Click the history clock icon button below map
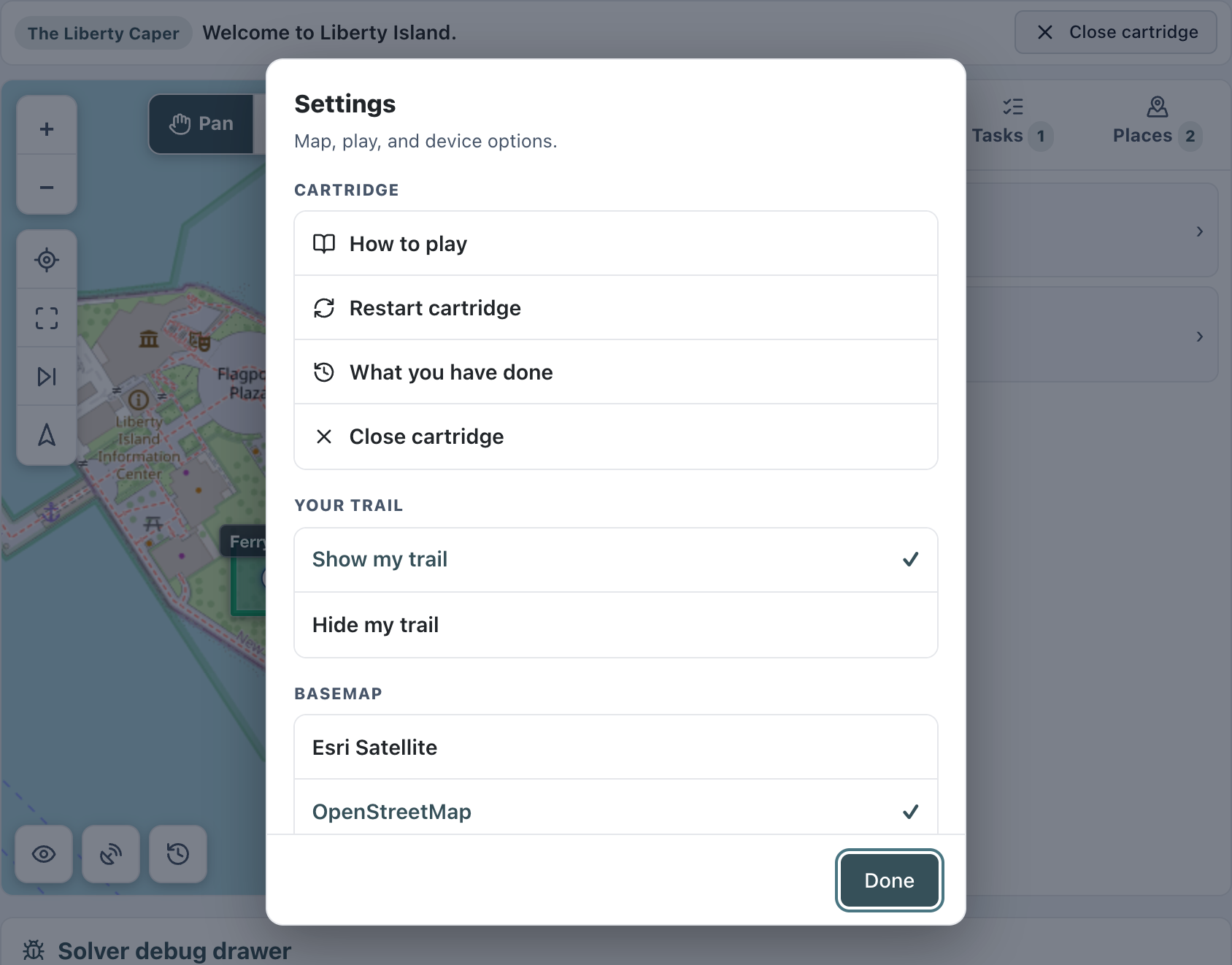Screen dimensions: 1232x965 [x=178, y=854]
